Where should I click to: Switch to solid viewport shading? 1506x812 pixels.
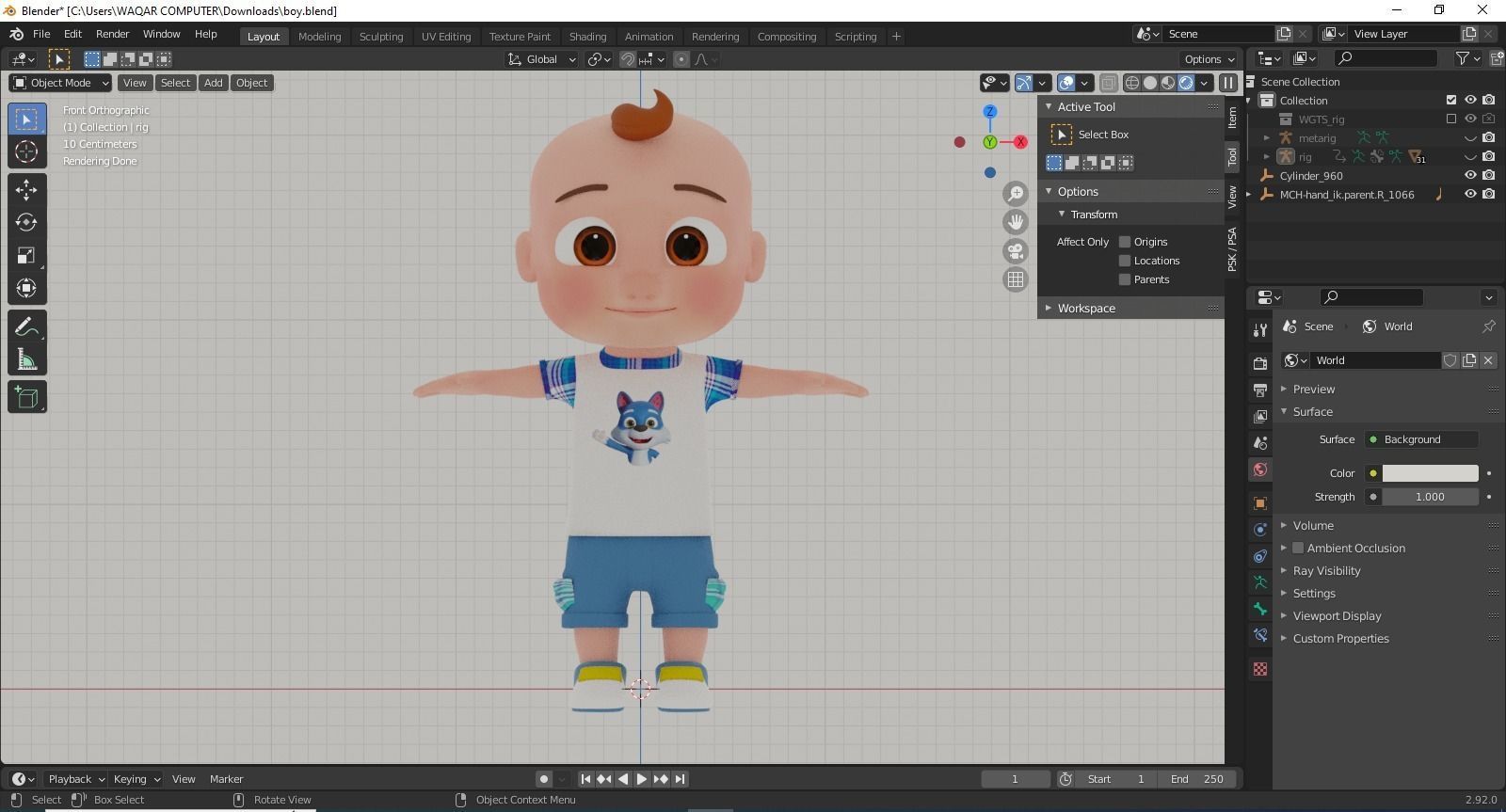1150,83
